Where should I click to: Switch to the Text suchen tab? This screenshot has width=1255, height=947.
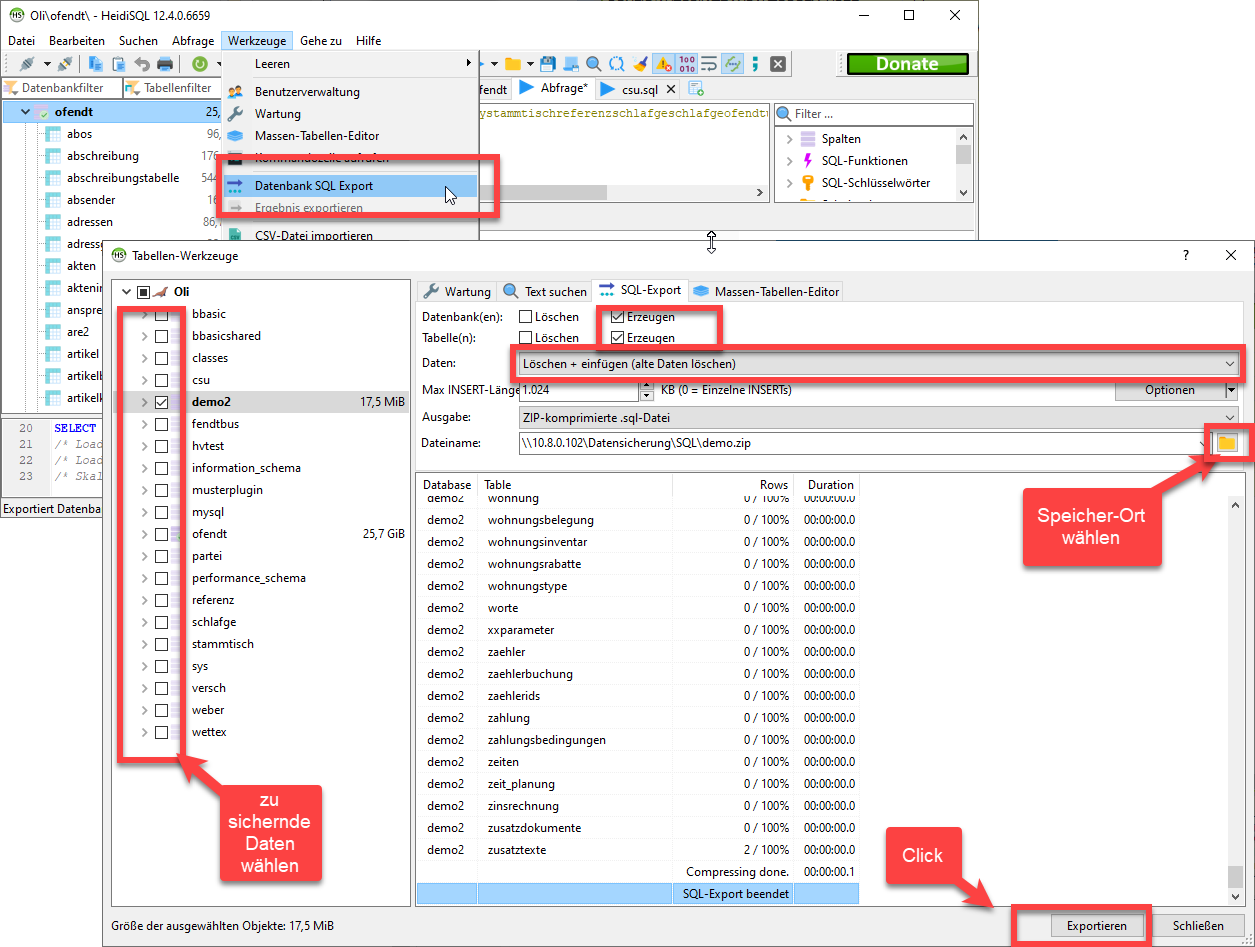point(544,291)
